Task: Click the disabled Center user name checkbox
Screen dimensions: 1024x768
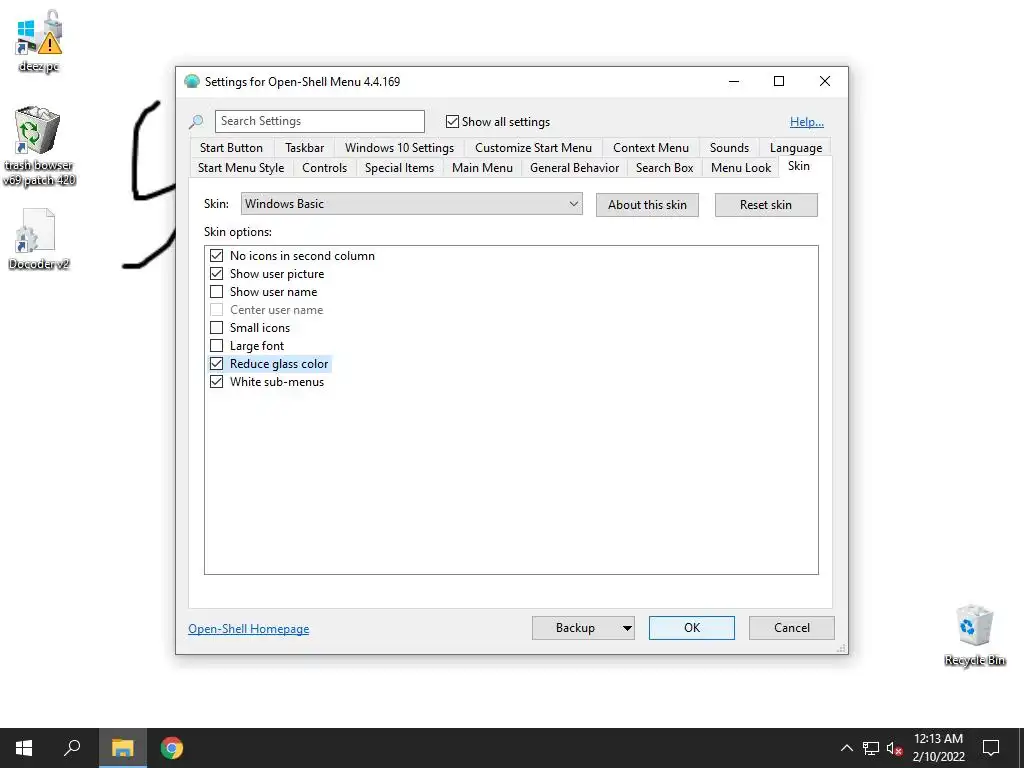Action: click(216, 310)
